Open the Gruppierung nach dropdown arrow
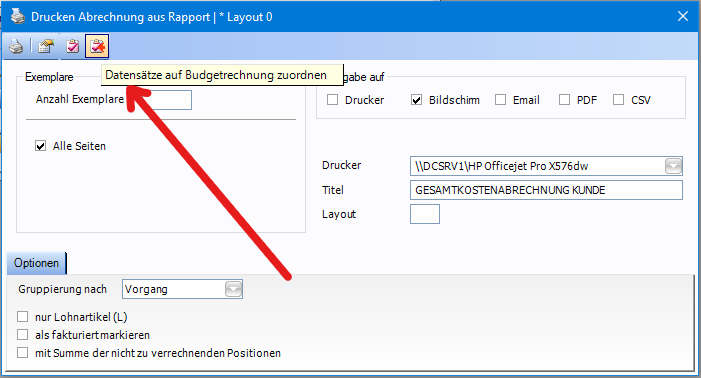 pyautogui.click(x=233, y=289)
